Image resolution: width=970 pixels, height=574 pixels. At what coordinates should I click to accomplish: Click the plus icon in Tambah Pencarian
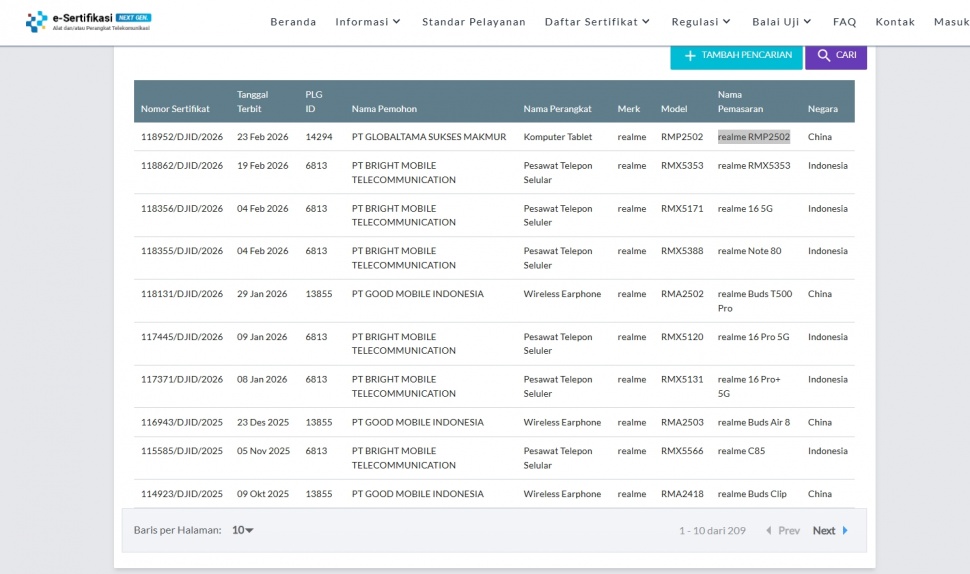point(690,56)
